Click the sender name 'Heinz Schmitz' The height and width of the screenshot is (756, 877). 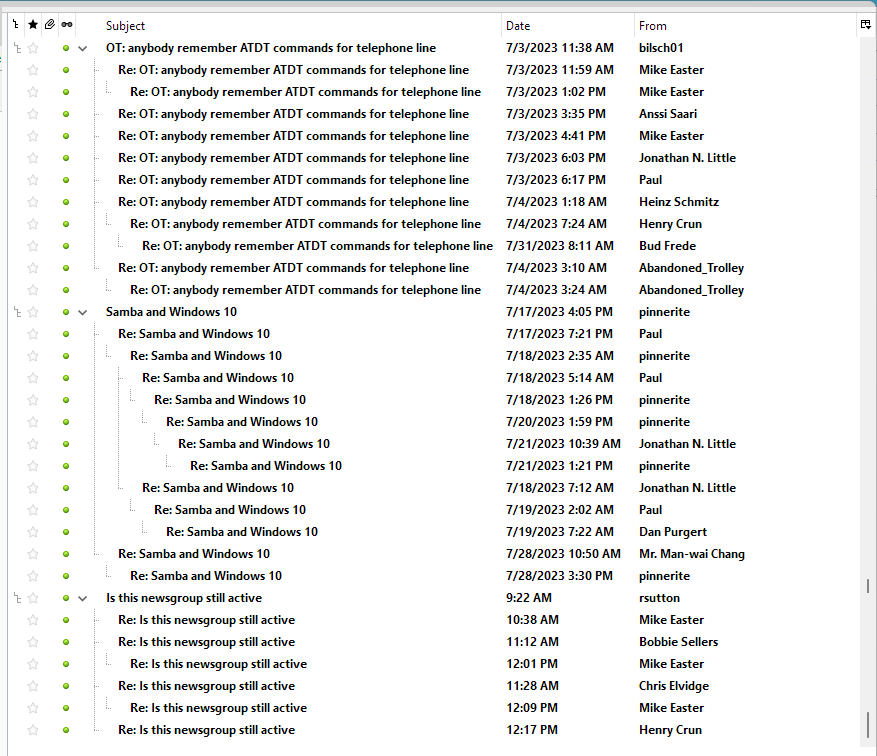coord(679,202)
